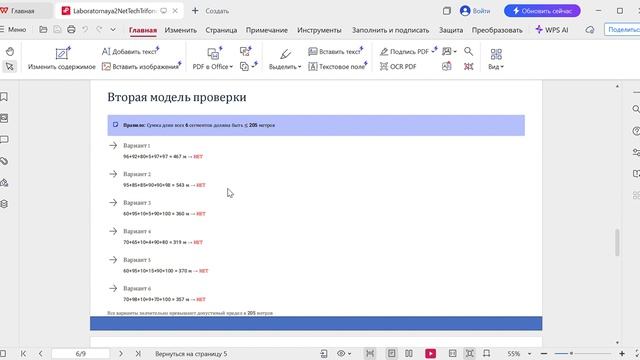The image size is (640, 360).
Task: Click Вернуться на страницу 5 link
Action: (191, 354)
